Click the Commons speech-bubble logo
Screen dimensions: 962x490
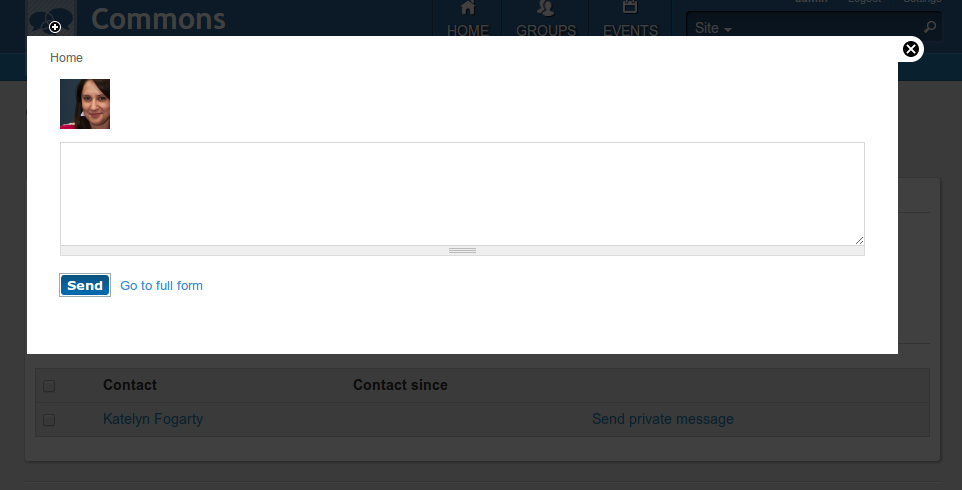click(x=51, y=18)
